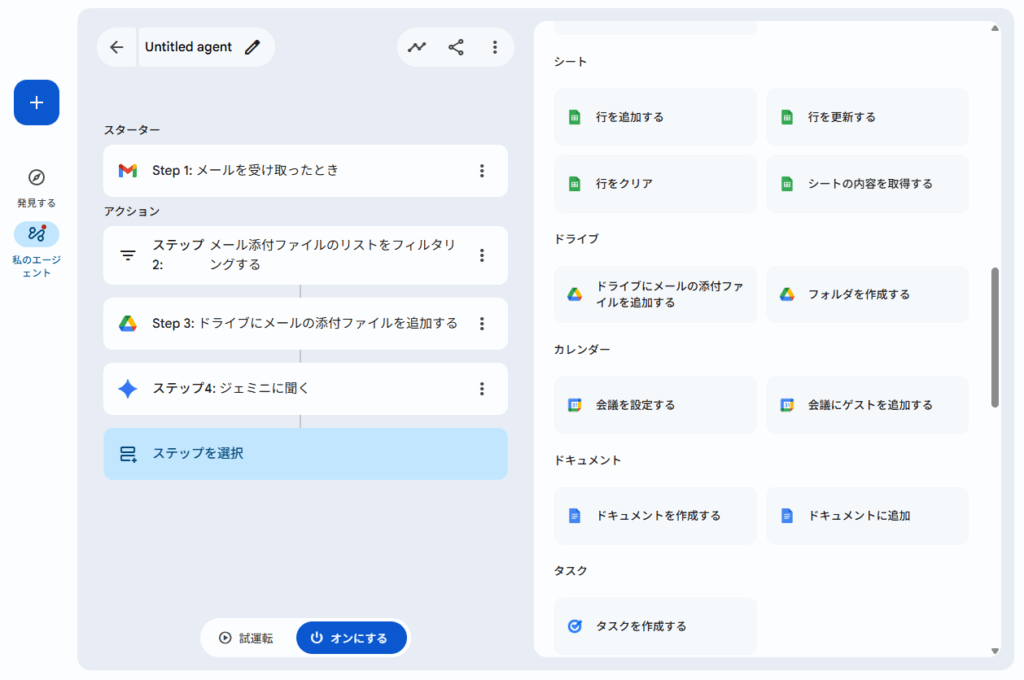
Task: Open the header three-dot overflow menu
Action: (494, 47)
